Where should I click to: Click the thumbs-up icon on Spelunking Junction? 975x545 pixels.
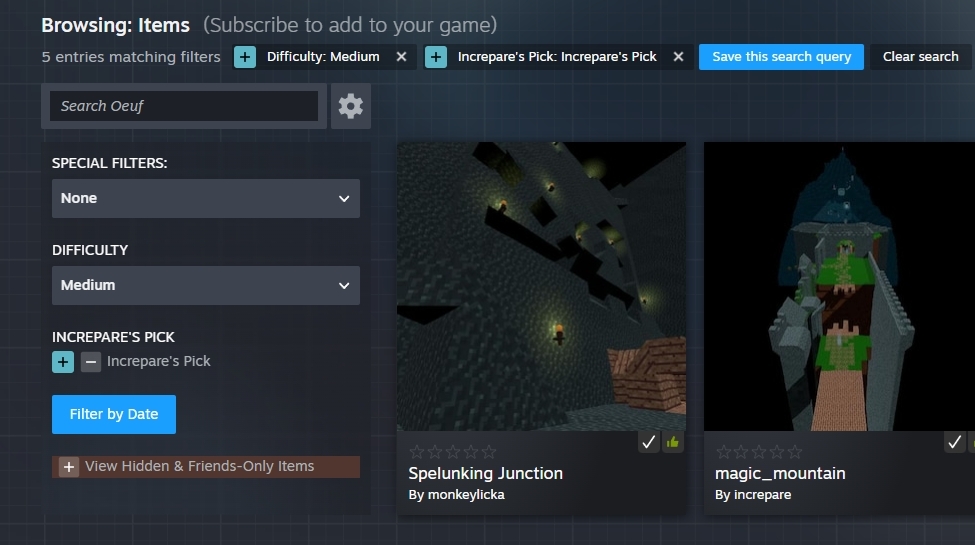coord(673,442)
